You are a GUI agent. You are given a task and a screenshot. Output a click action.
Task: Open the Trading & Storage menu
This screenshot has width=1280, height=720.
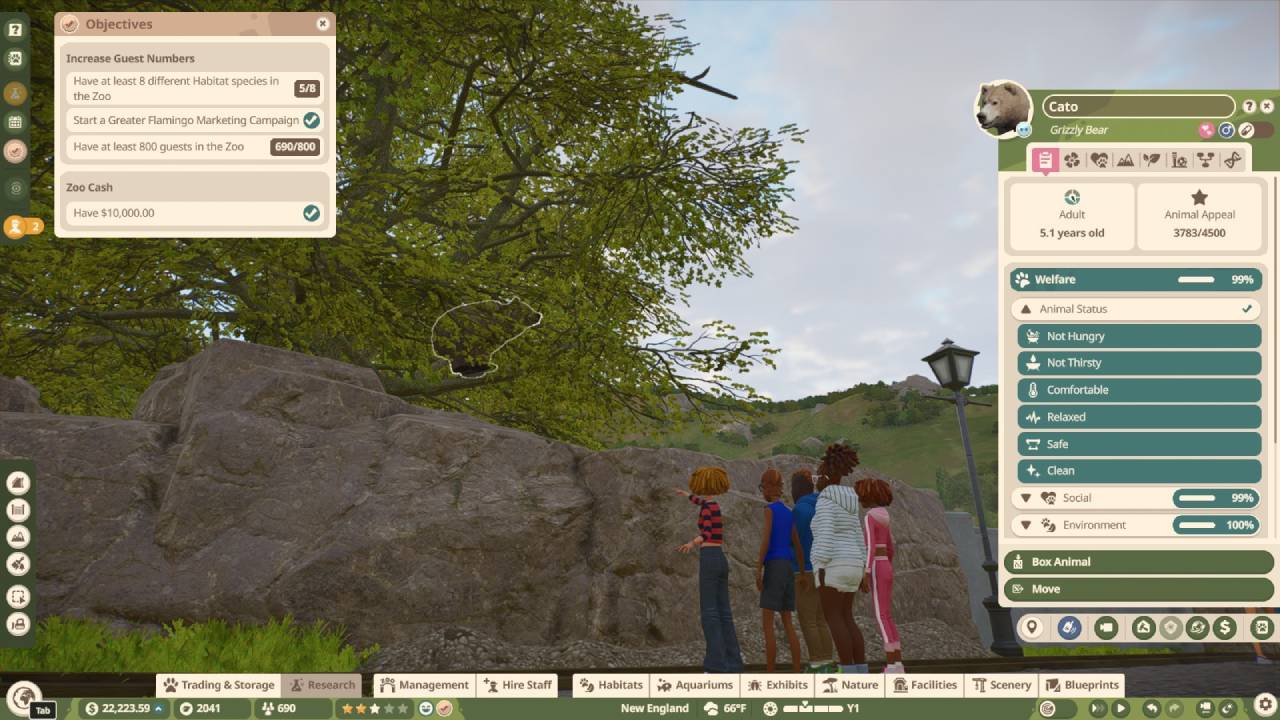218,685
